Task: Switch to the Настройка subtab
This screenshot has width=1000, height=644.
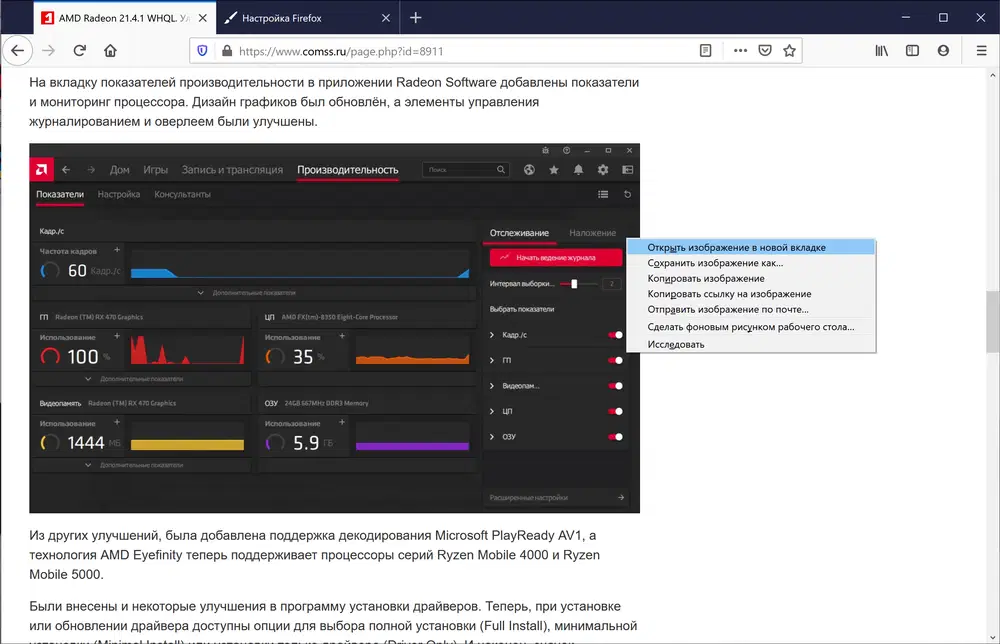Action: pos(119,194)
